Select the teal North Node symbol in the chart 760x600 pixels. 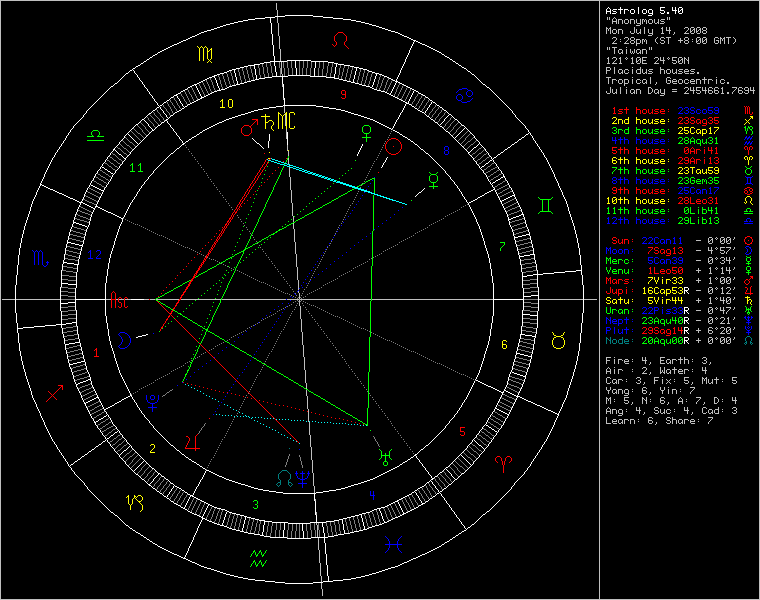[285, 479]
